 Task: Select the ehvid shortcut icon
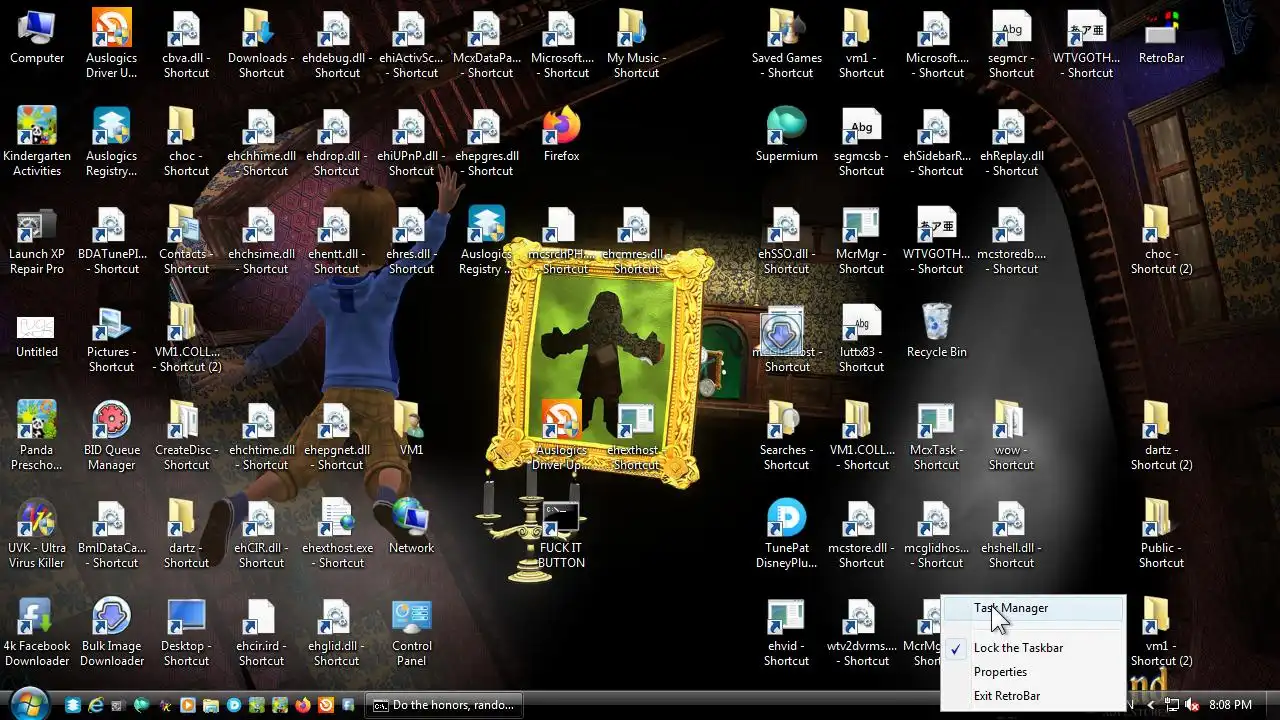tap(787, 633)
